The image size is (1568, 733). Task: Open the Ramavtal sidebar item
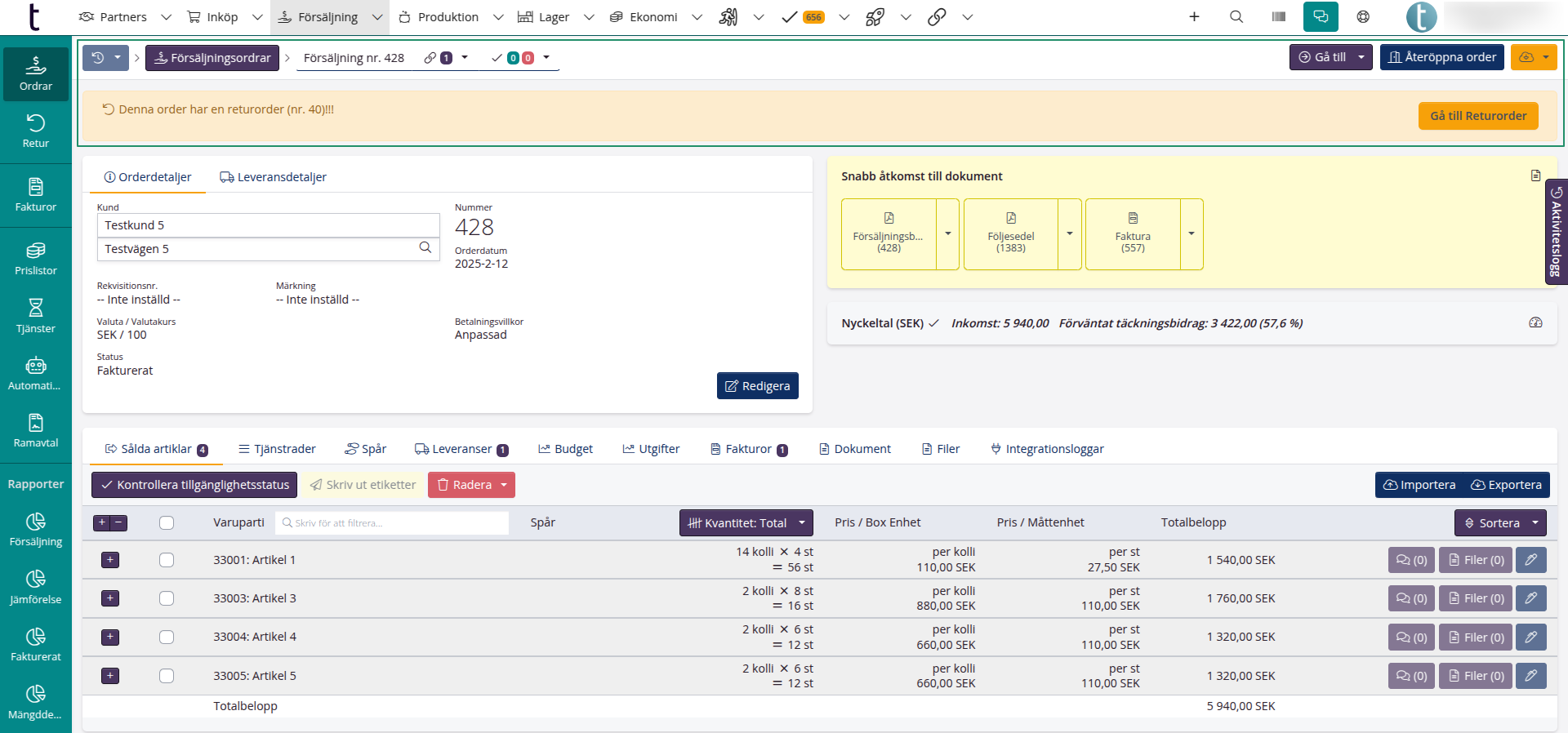[35, 431]
